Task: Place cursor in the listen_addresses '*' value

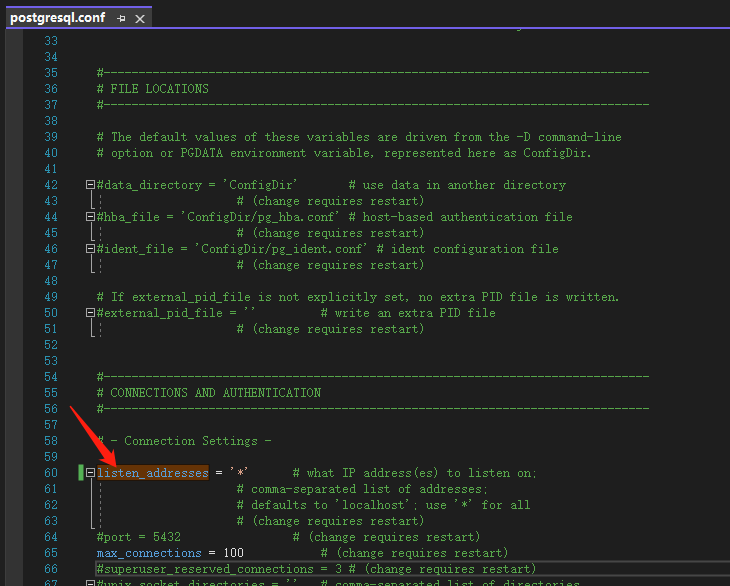Action: point(239,473)
